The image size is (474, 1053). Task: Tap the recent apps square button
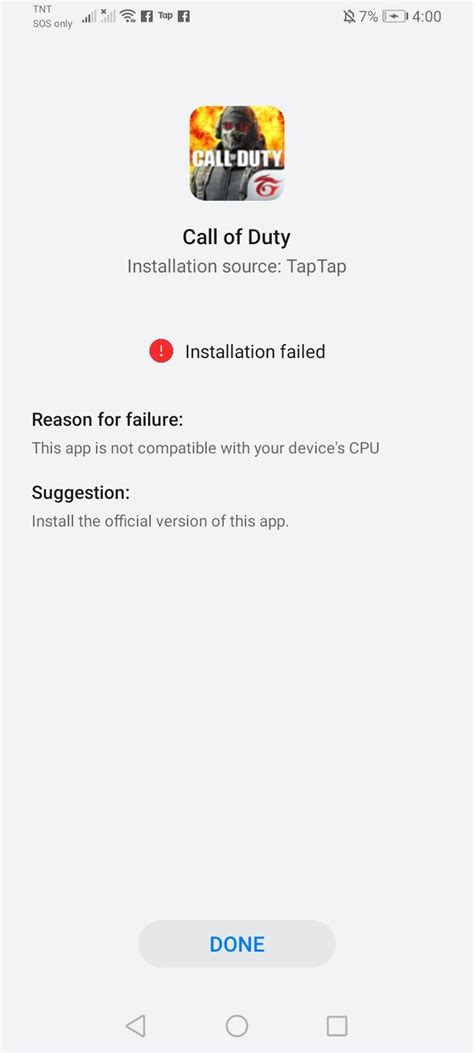337,1025
